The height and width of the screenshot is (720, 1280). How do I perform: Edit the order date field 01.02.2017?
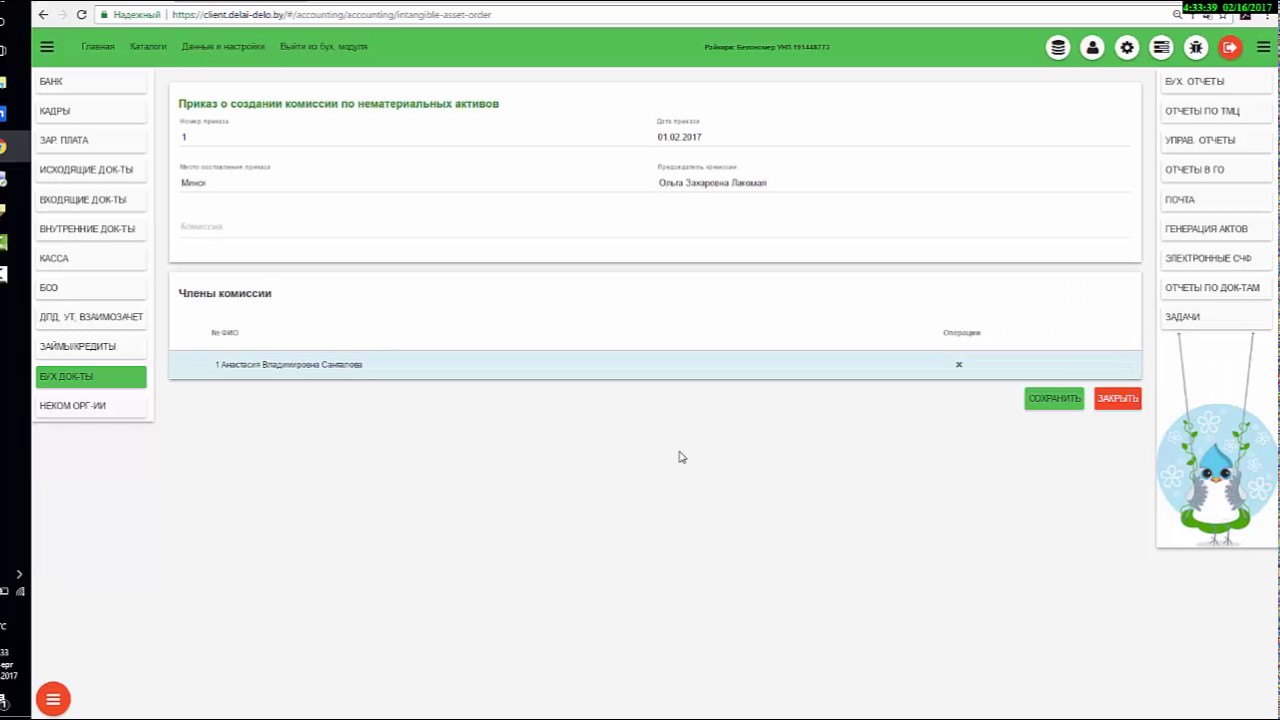pyautogui.click(x=893, y=137)
